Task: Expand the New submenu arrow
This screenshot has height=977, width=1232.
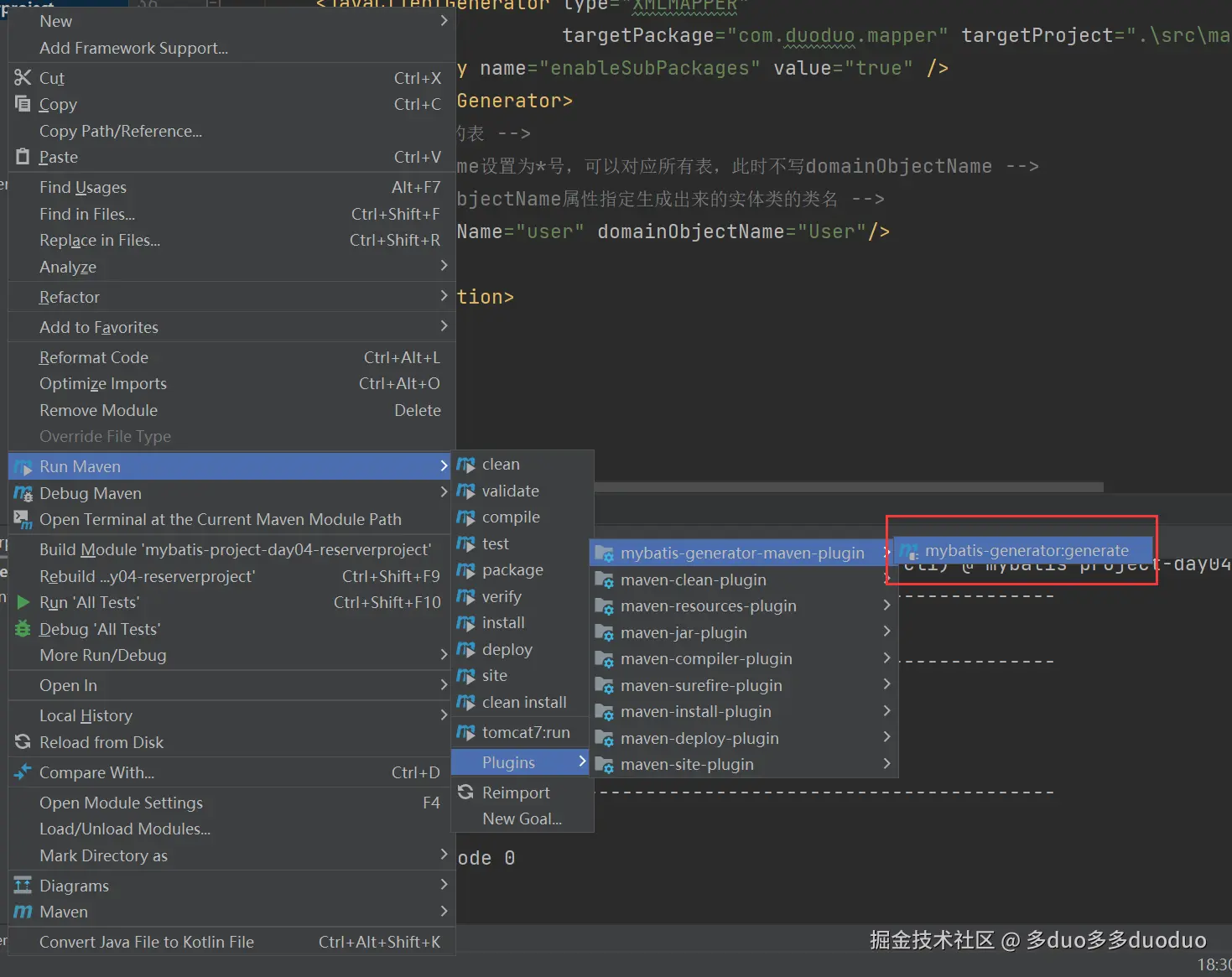Action: (444, 21)
